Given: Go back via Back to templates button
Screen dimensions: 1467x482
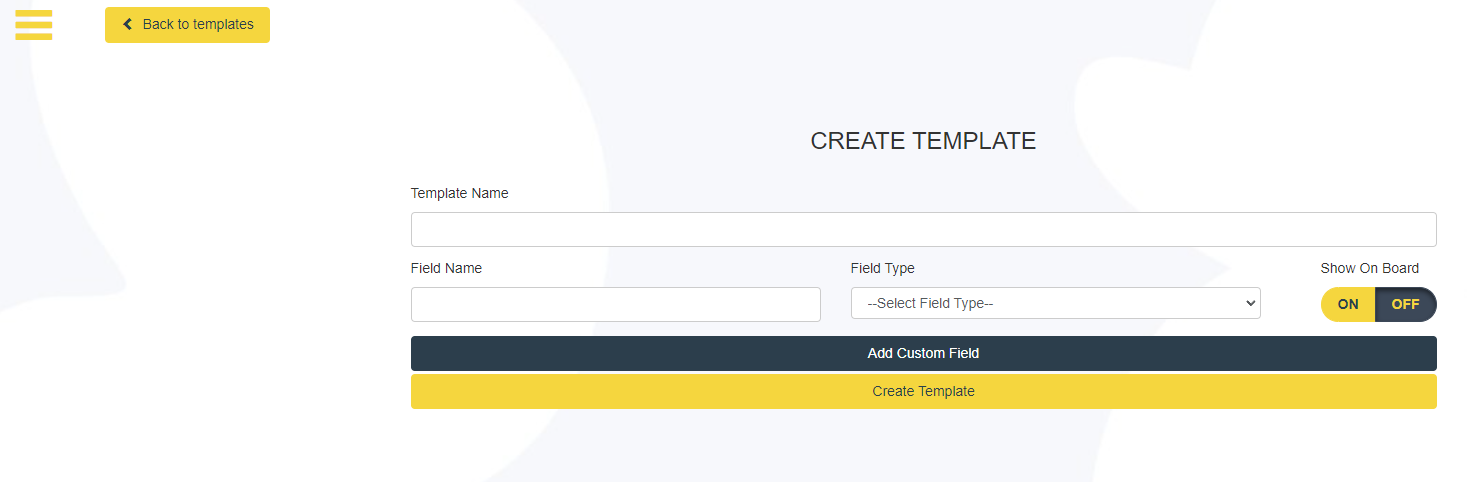Looking at the screenshot, I should tap(187, 25).
